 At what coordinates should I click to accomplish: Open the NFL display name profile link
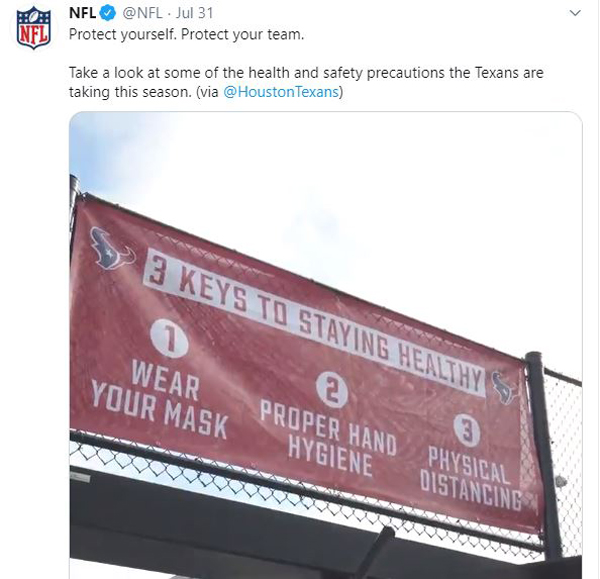tap(82, 13)
